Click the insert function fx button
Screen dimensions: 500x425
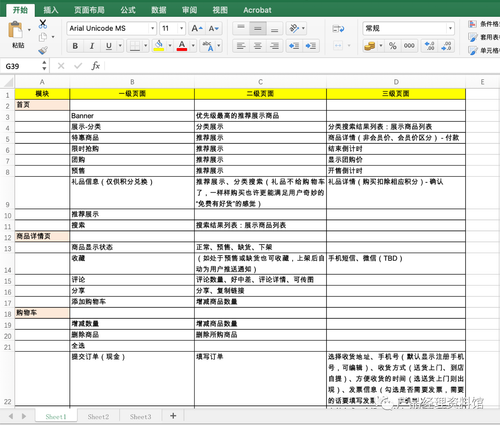point(95,66)
